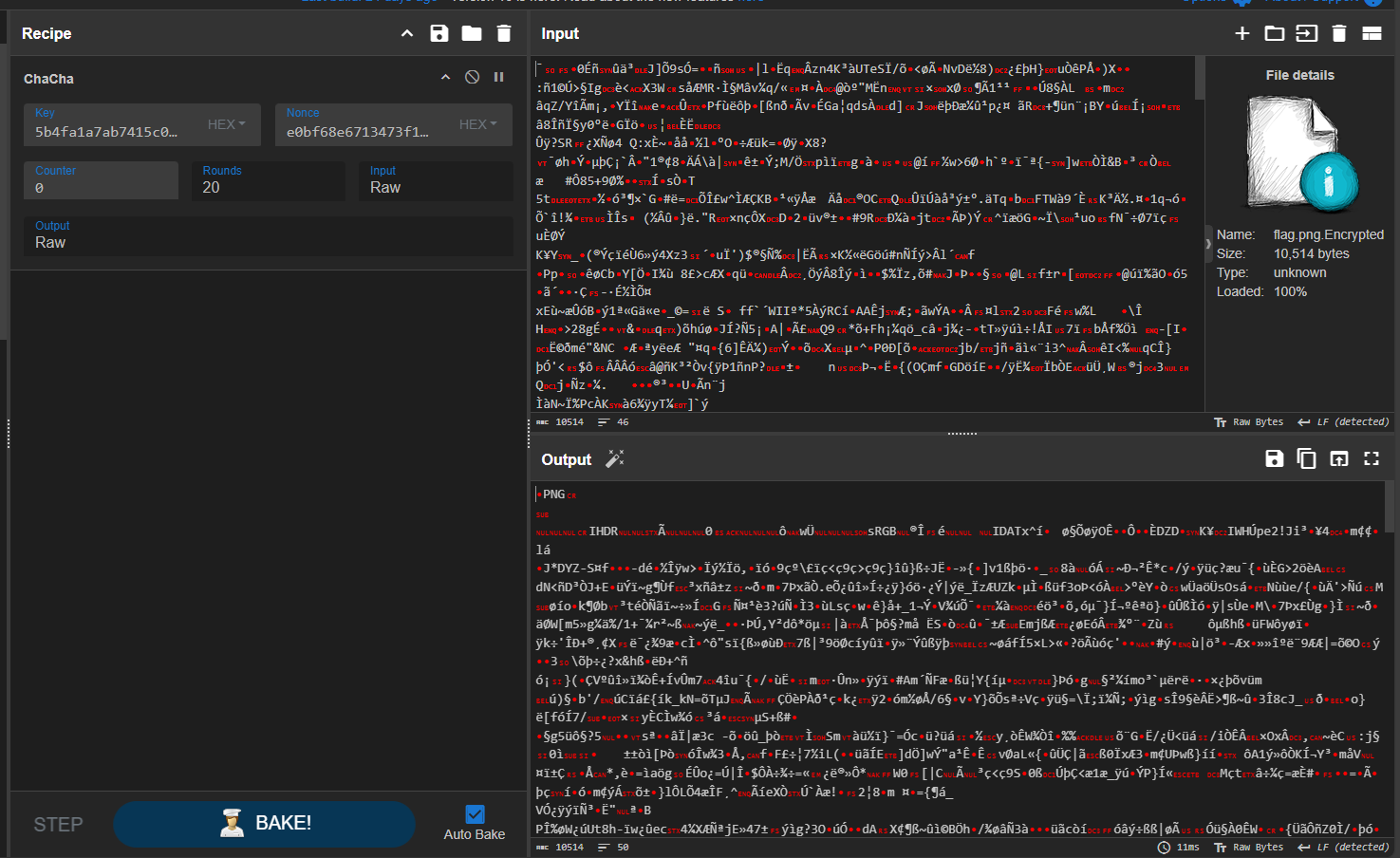The width and height of the screenshot is (1400, 858).
Task: Collapse the ChaCha operation arguments
Action: (445, 77)
